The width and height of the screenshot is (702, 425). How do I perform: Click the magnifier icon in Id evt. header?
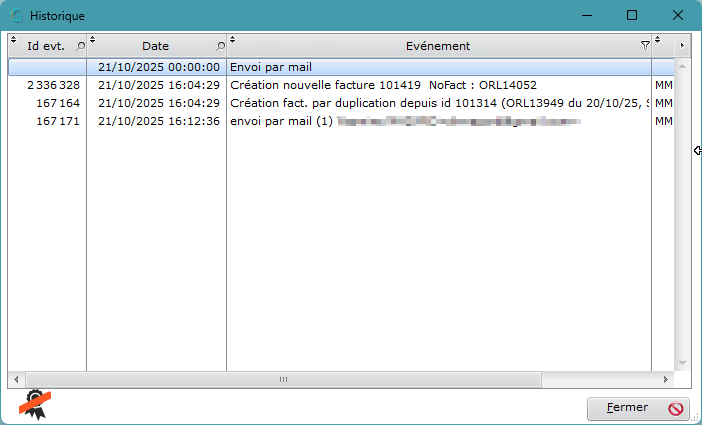pyautogui.click(x=80, y=46)
